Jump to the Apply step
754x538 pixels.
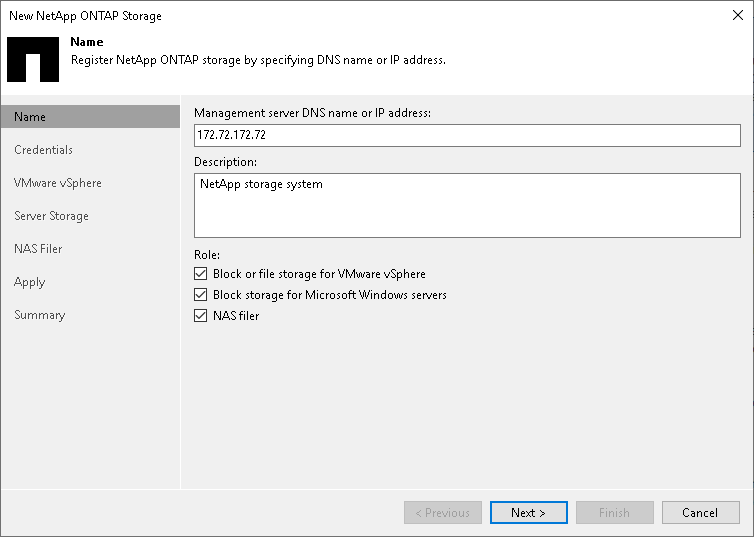tap(29, 282)
